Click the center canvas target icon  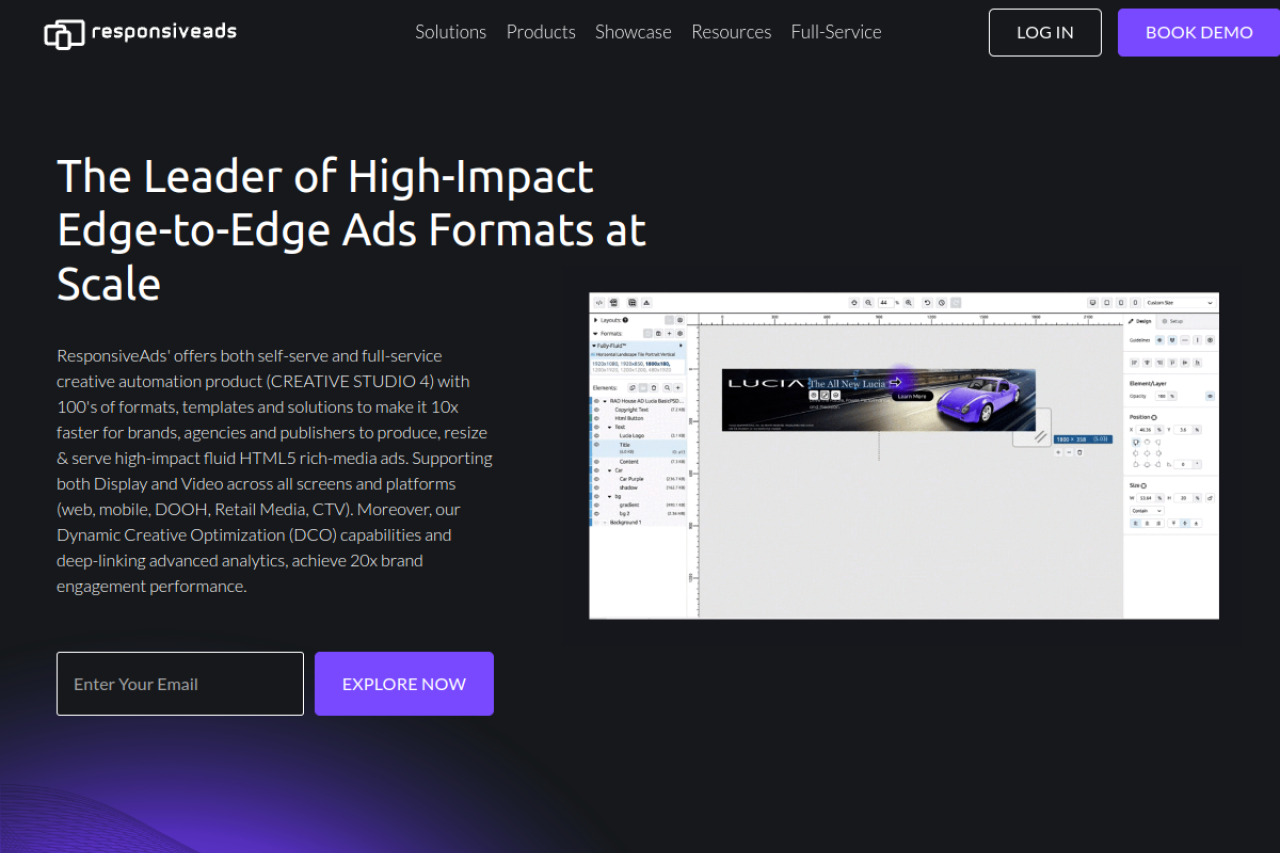854,302
